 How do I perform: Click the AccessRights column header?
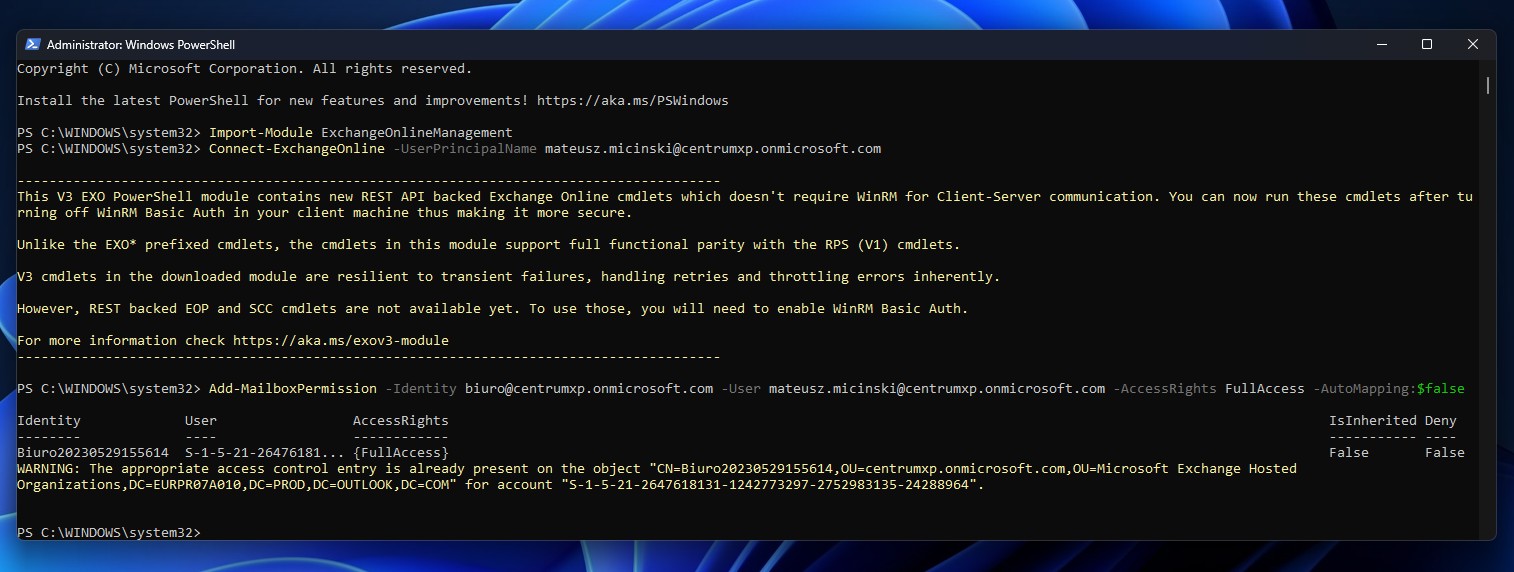click(x=401, y=420)
